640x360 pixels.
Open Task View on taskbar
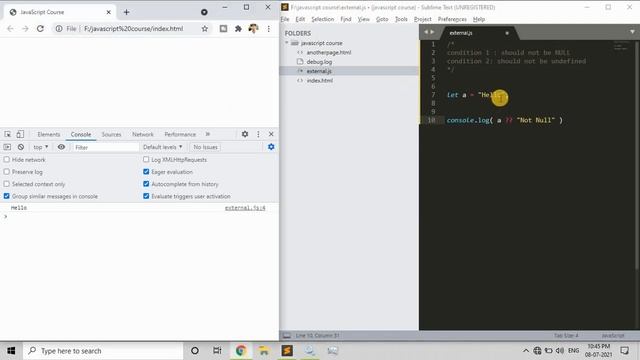tap(217, 351)
